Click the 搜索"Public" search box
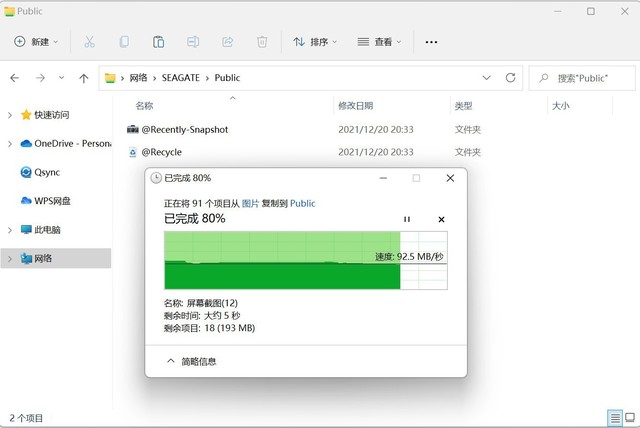 coord(582,78)
